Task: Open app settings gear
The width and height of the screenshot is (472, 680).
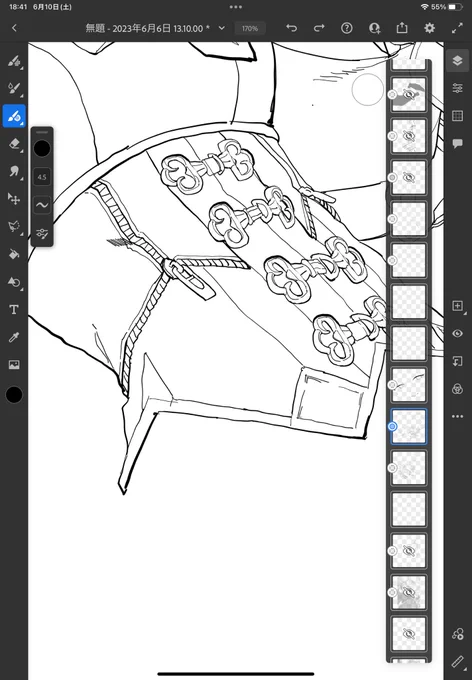Action: [429, 28]
